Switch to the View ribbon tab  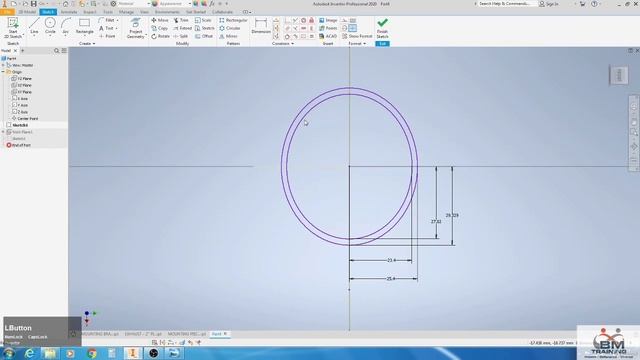[144, 12]
